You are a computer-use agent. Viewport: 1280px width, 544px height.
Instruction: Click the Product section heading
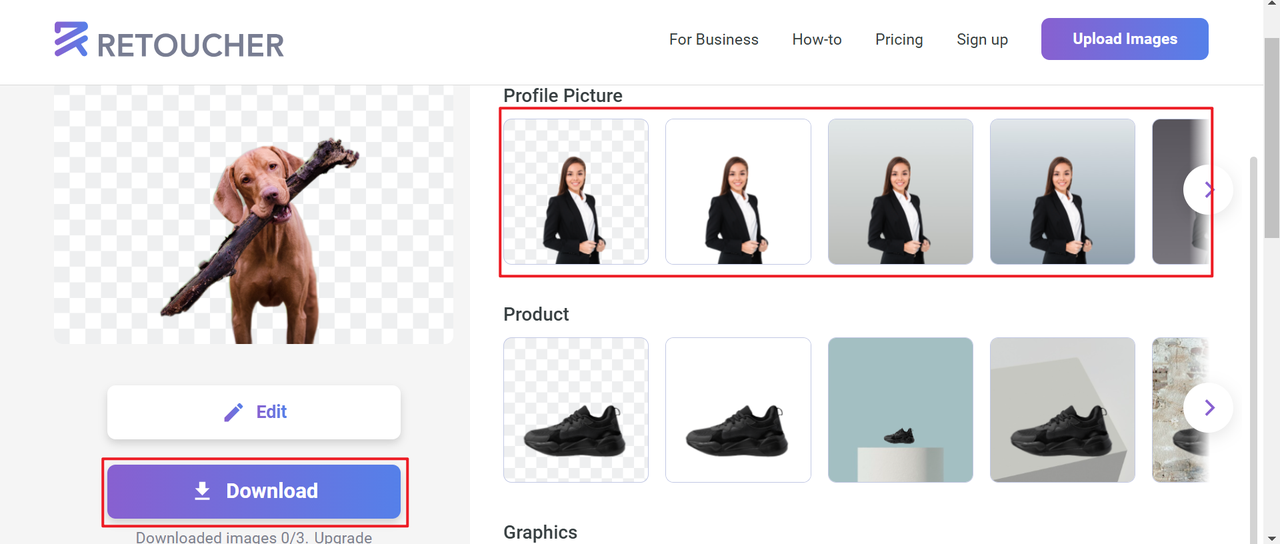pyautogui.click(x=536, y=314)
